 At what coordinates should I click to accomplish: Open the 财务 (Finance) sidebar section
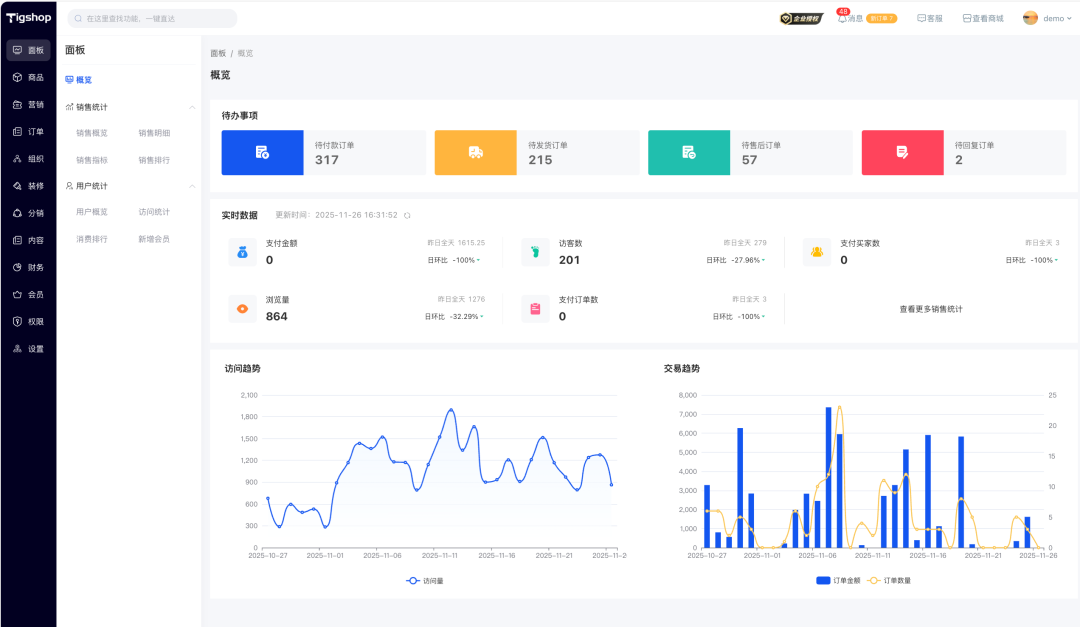[x=28, y=267]
